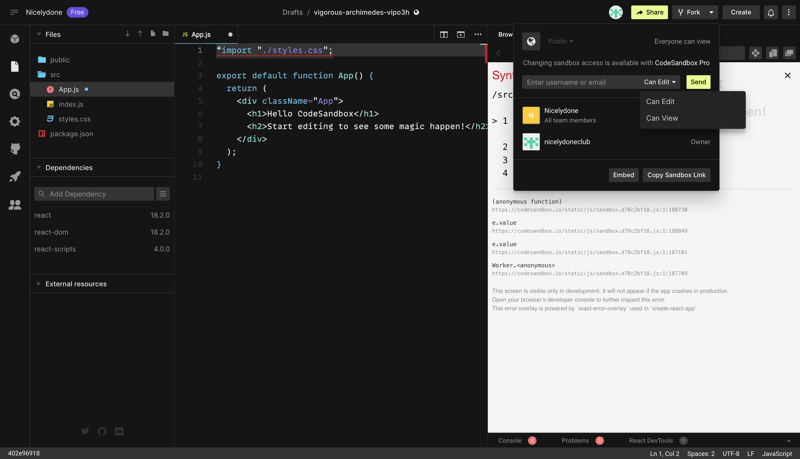Open the top-right vertical dots menu
Viewport: 800px width, 459px height.
coord(789,12)
